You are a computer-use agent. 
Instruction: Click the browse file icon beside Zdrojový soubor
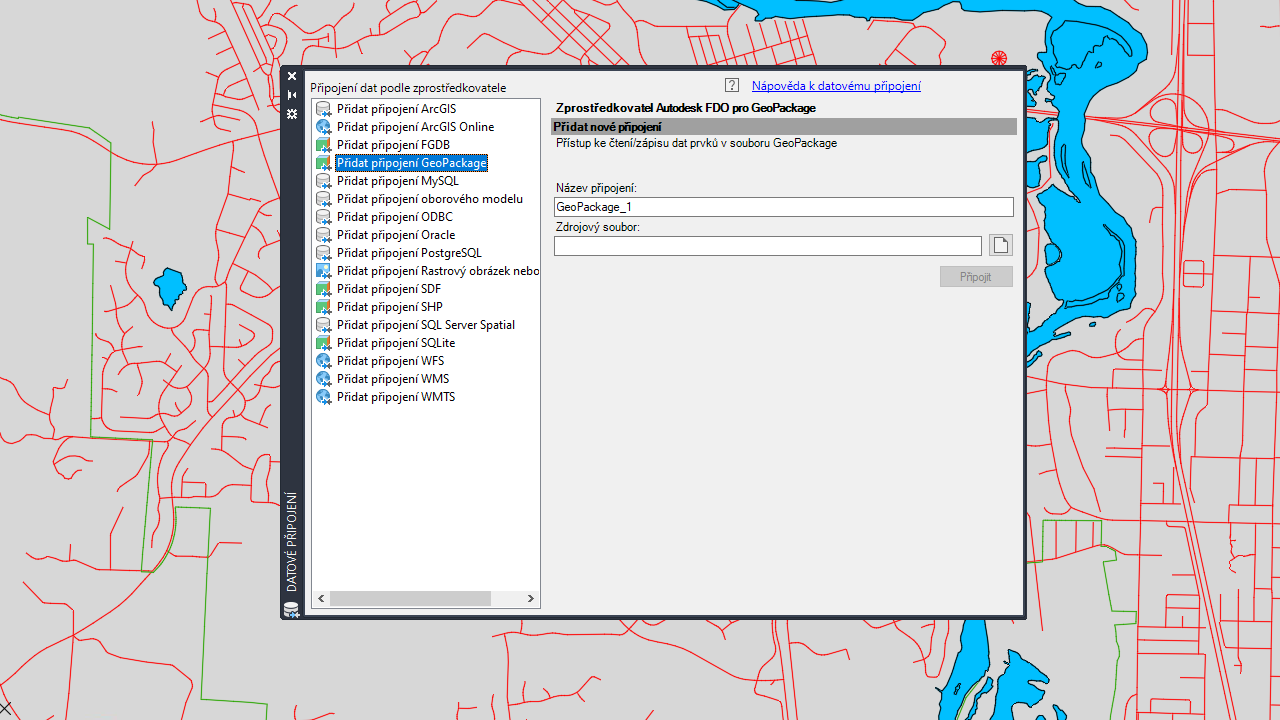pos(1000,245)
